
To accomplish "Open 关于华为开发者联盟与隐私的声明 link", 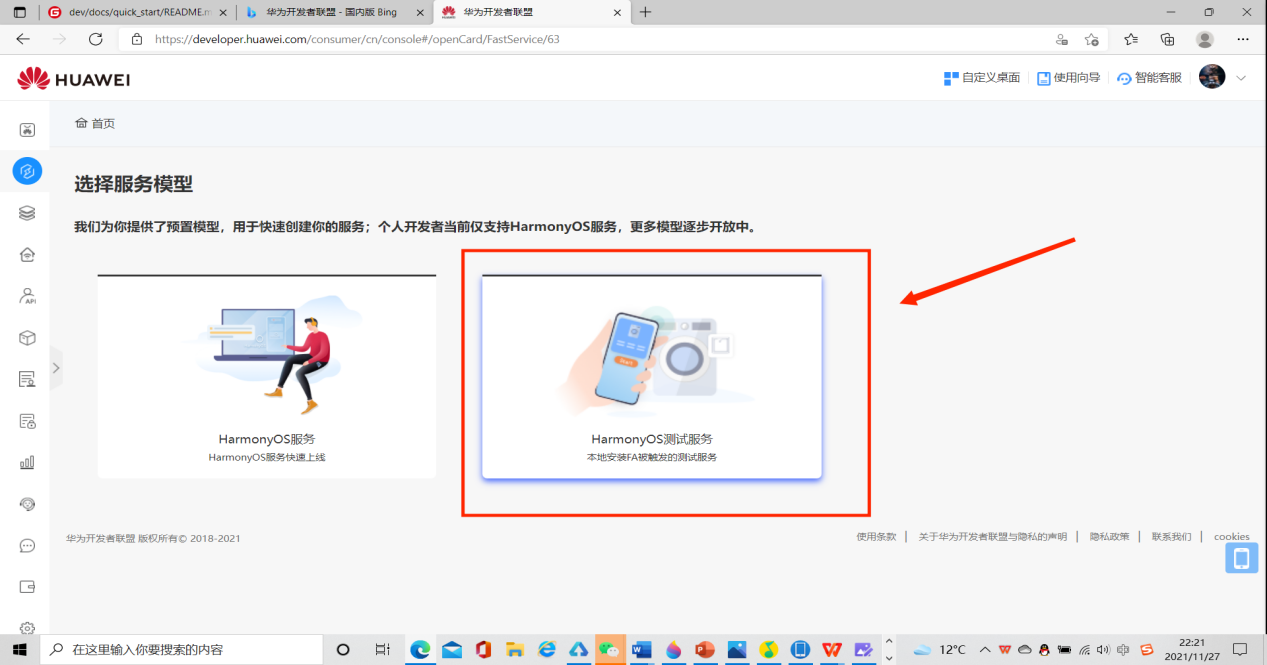I will click(x=993, y=537).
